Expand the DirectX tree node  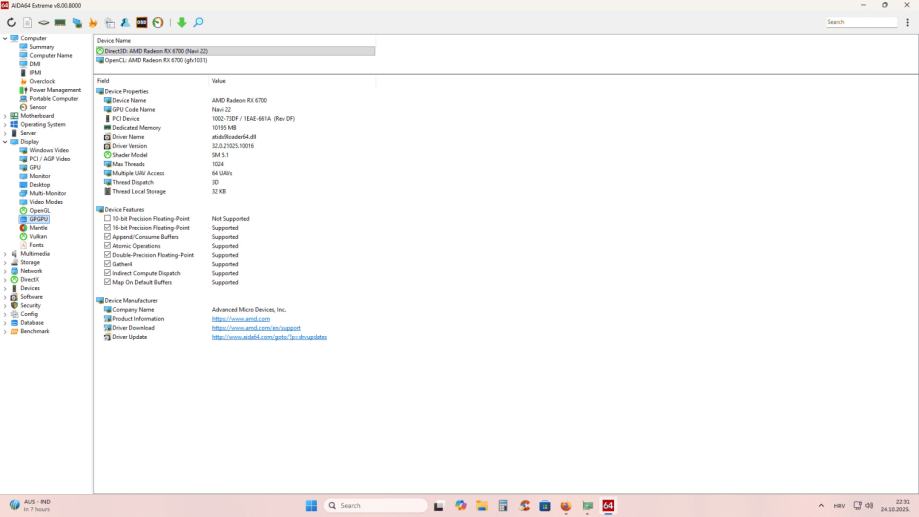coord(5,280)
